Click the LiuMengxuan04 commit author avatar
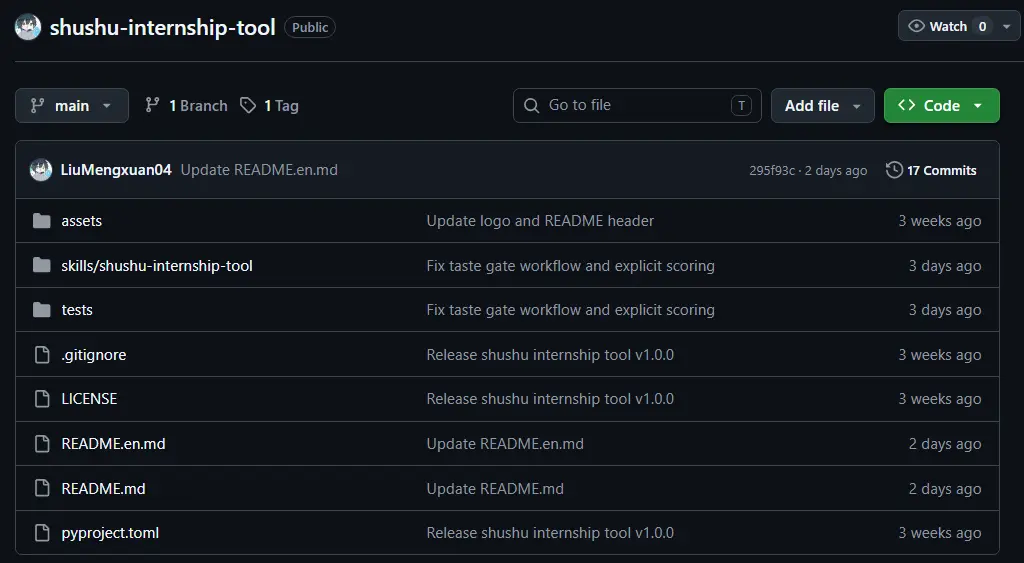The width and height of the screenshot is (1024, 563). click(40, 170)
